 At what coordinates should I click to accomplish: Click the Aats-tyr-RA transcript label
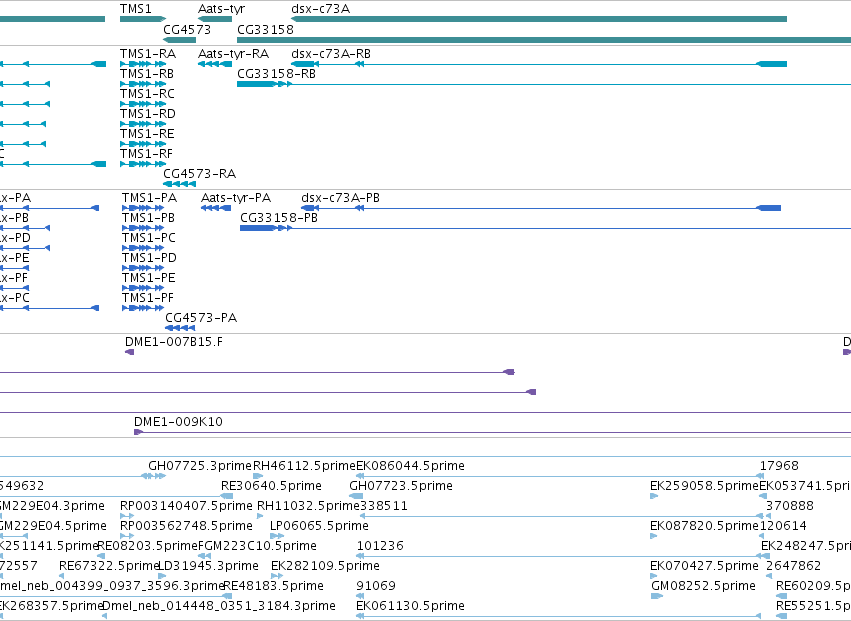pyautogui.click(x=233, y=54)
